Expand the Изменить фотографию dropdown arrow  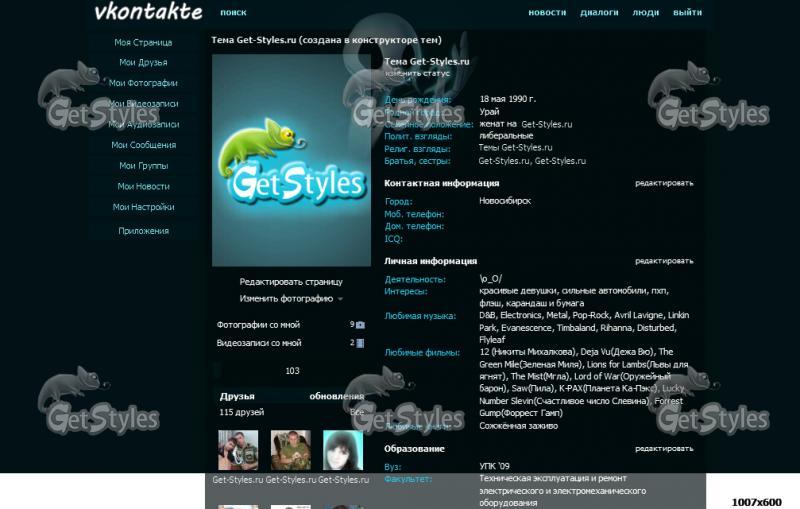[340, 299]
